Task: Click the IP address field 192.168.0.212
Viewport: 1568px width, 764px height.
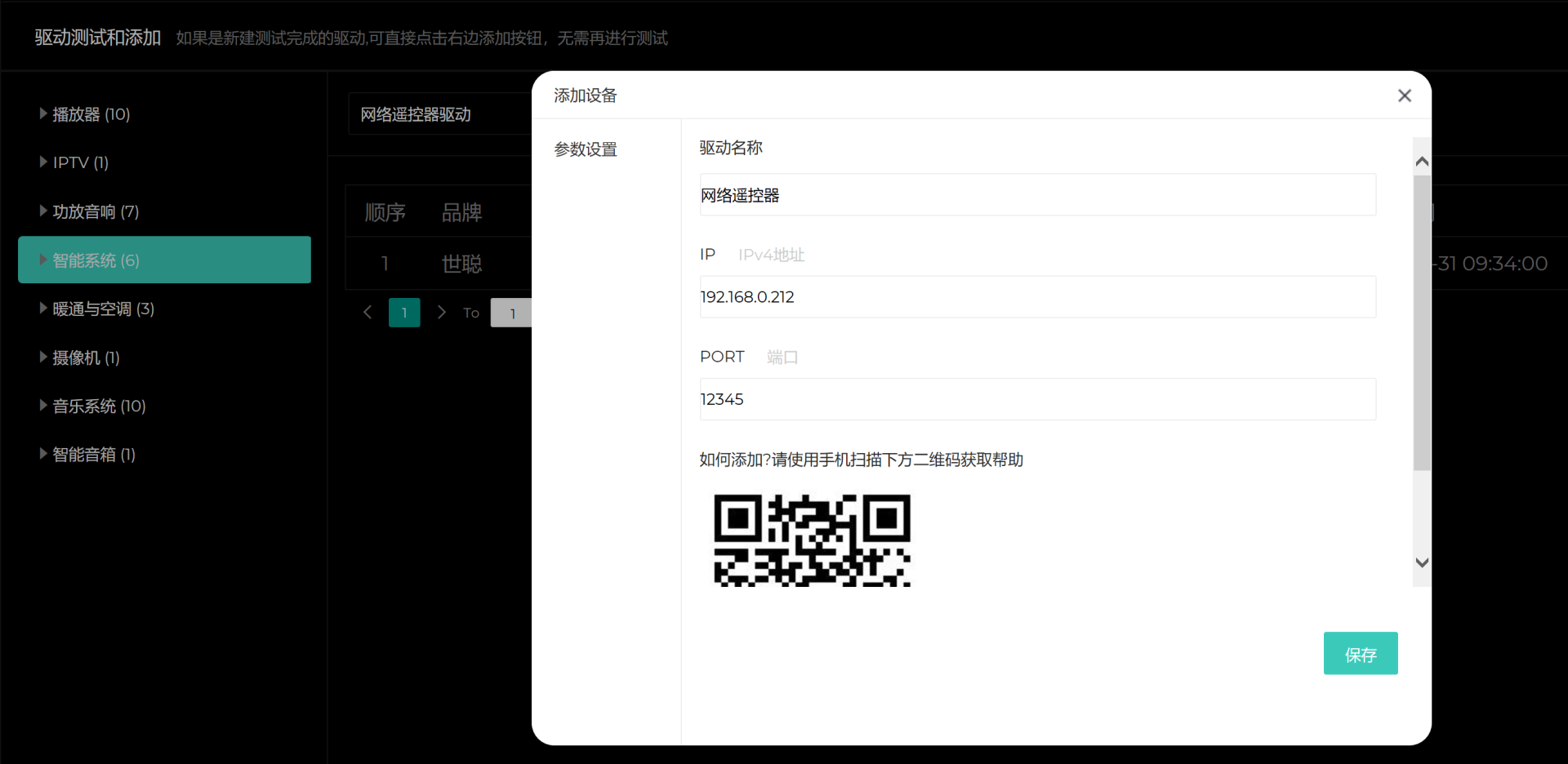Action: 1037,297
